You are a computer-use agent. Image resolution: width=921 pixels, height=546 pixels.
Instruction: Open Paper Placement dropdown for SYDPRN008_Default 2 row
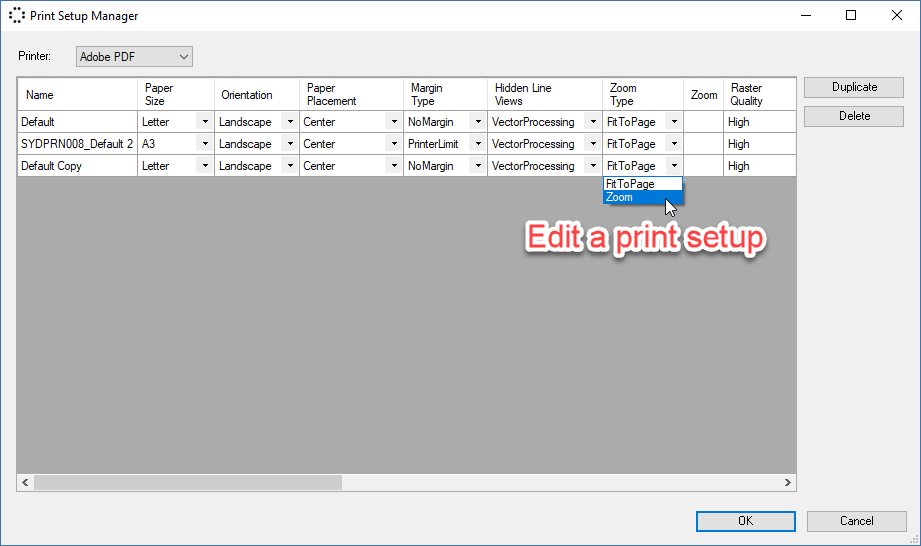pyautogui.click(x=394, y=144)
